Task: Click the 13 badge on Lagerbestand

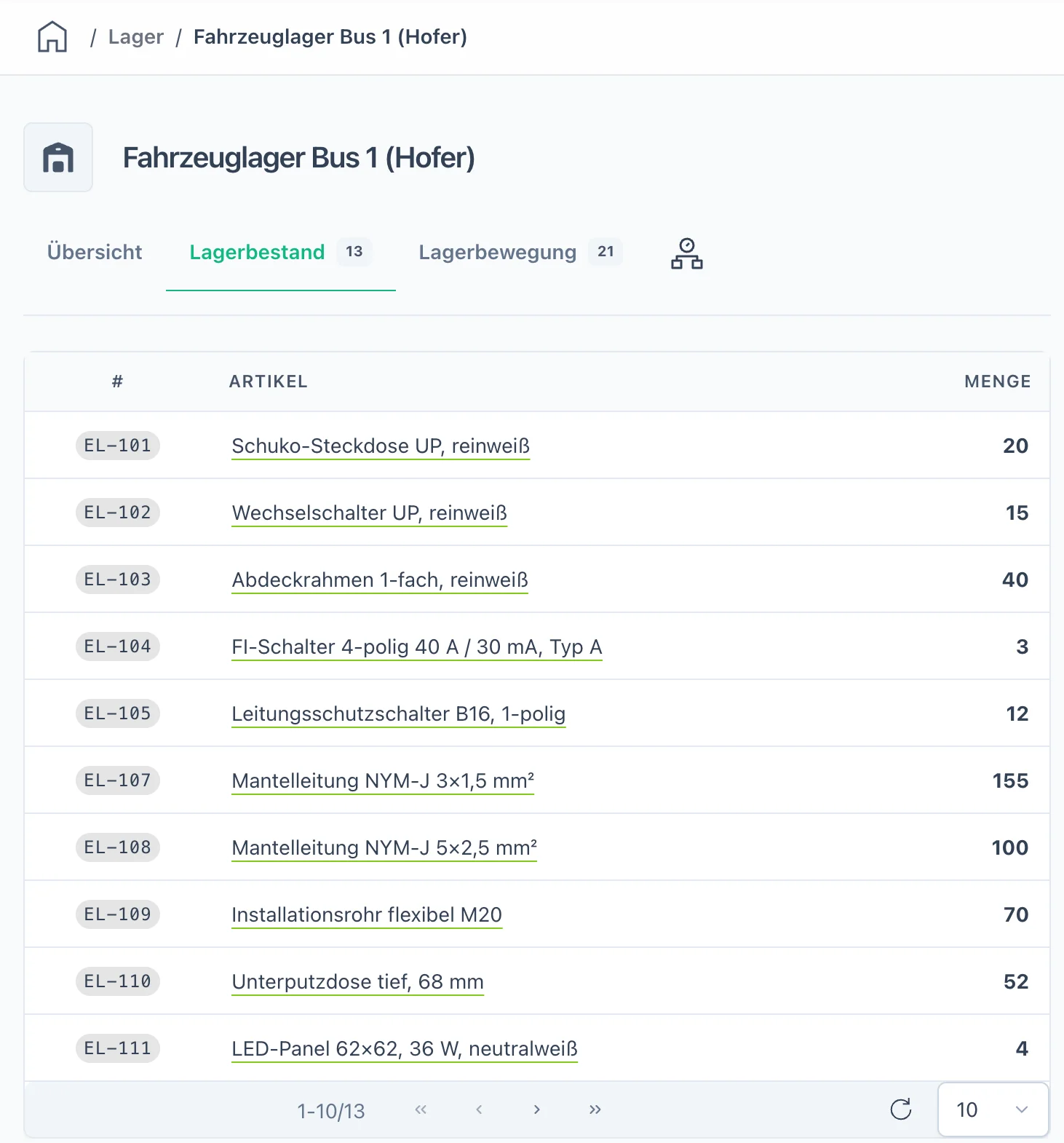Action: pyautogui.click(x=354, y=251)
